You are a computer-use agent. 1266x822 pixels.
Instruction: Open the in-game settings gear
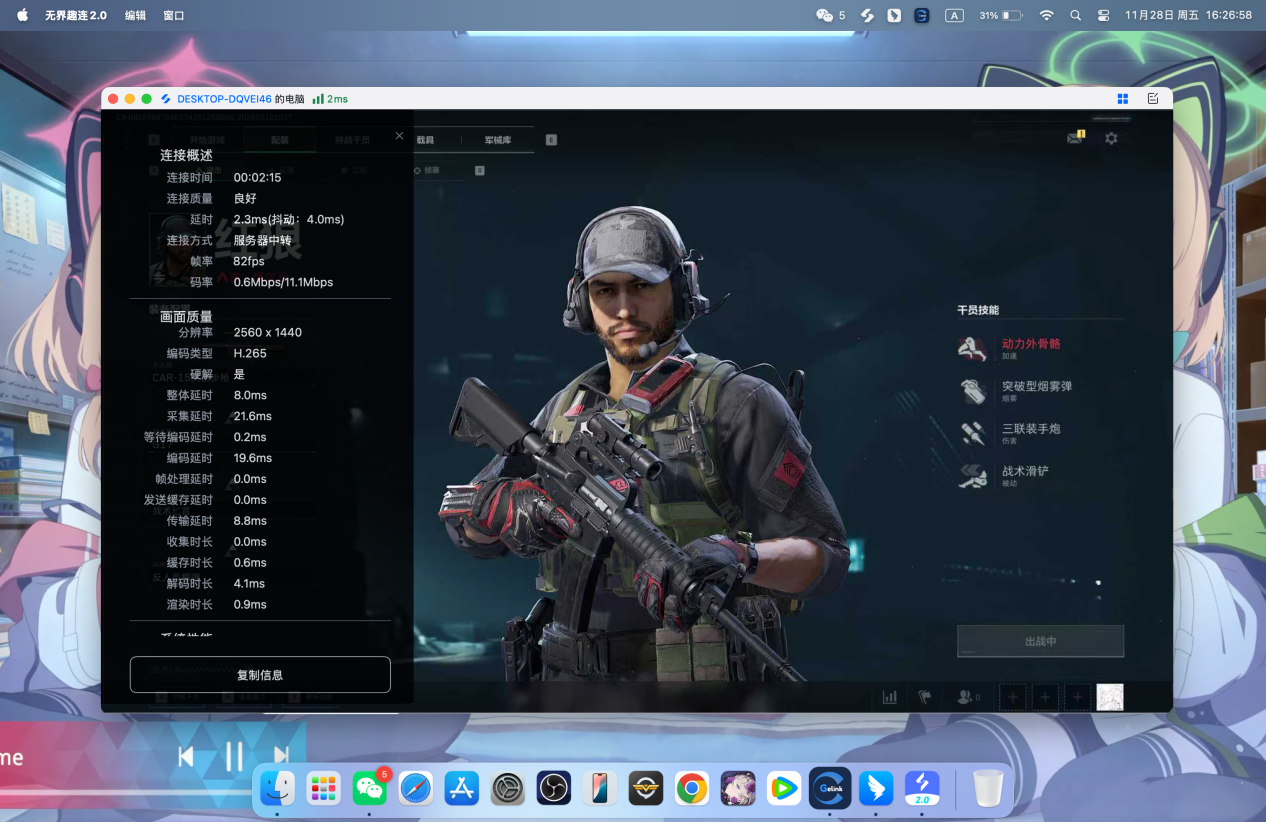[x=1111, y=139]
